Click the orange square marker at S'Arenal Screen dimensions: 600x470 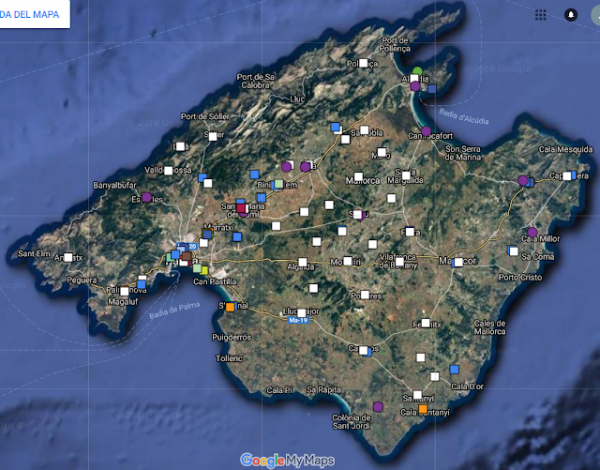tap(230, 307)
